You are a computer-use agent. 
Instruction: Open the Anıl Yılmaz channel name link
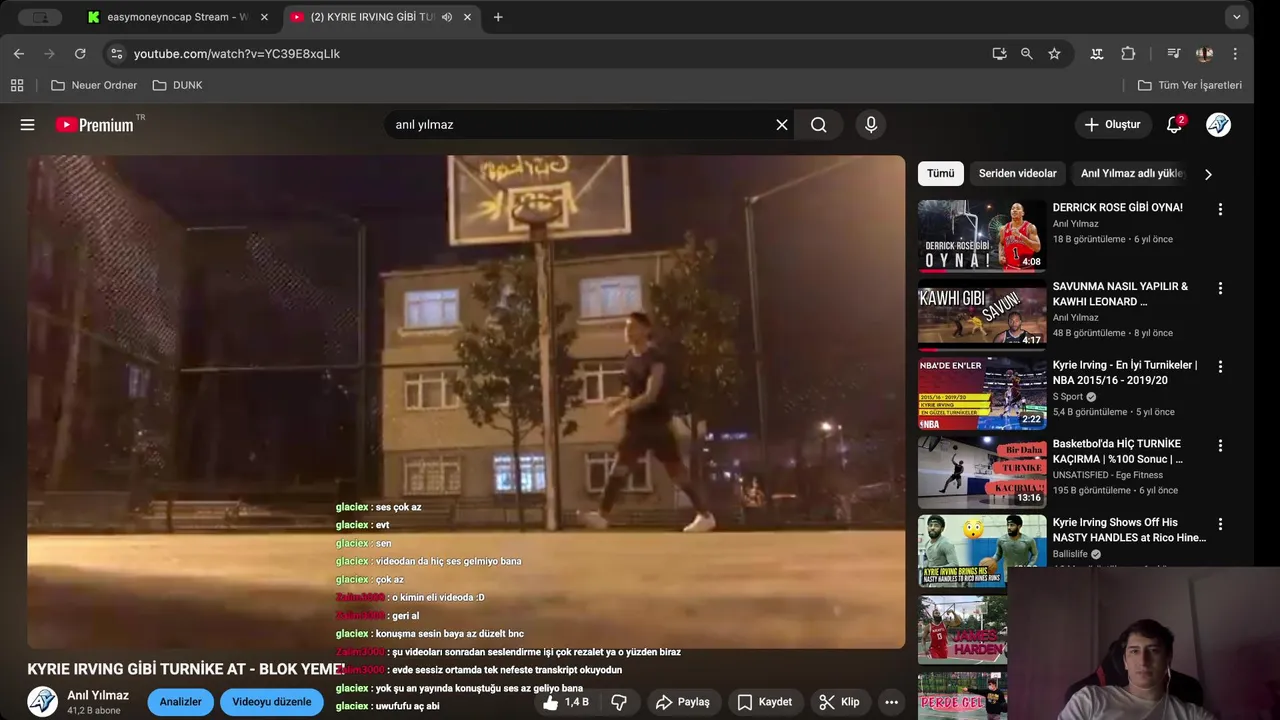click(x=98, y=695)
